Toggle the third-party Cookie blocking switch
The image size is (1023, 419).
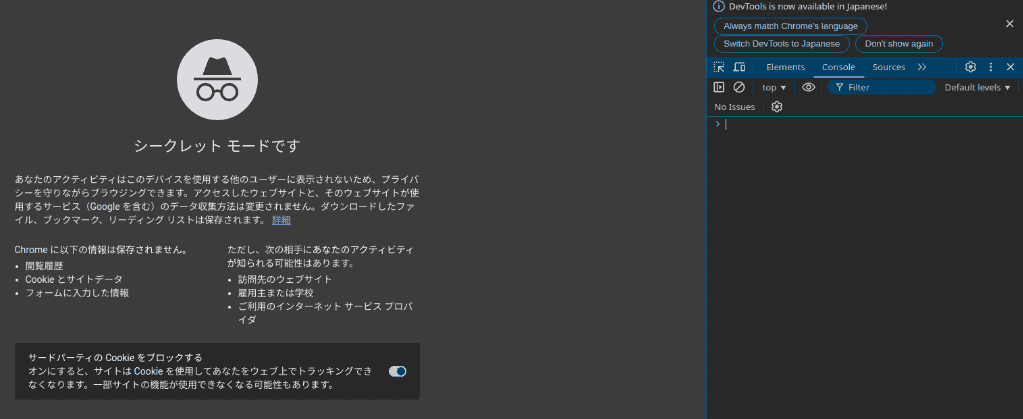[x=397, y=371]
